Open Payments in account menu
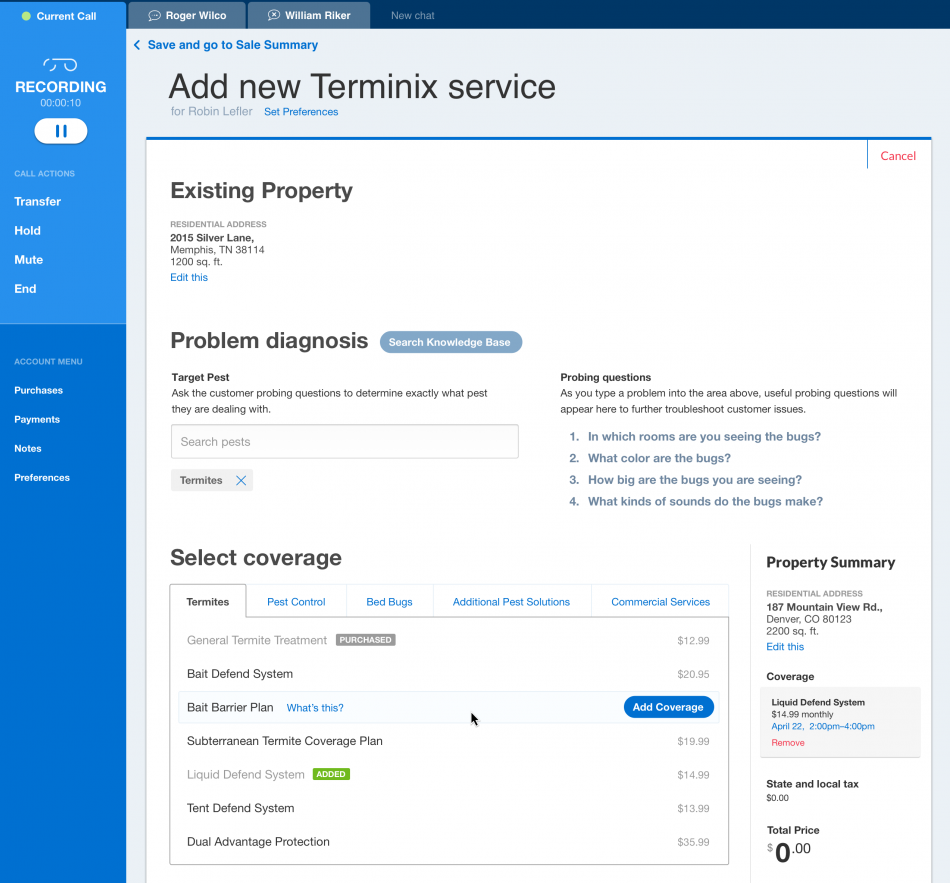Image resolution: width=950 pixels, height=883 pixels. point(37,419)
